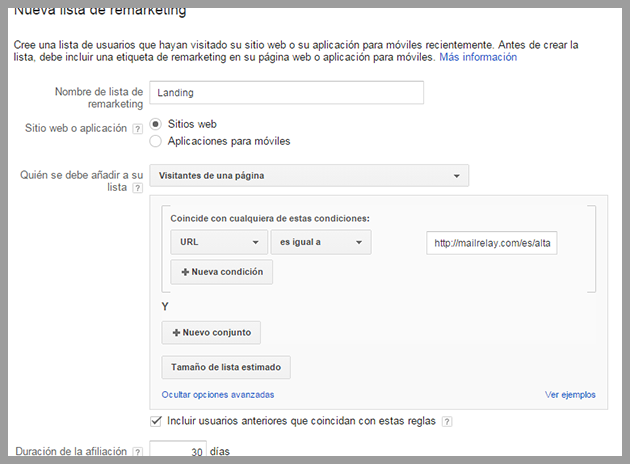Image resolution: width=630 pixels, height=464 pixels.
Task: Open help icon after 'coincidan con estas reglas'
Action: click(447, 421)
